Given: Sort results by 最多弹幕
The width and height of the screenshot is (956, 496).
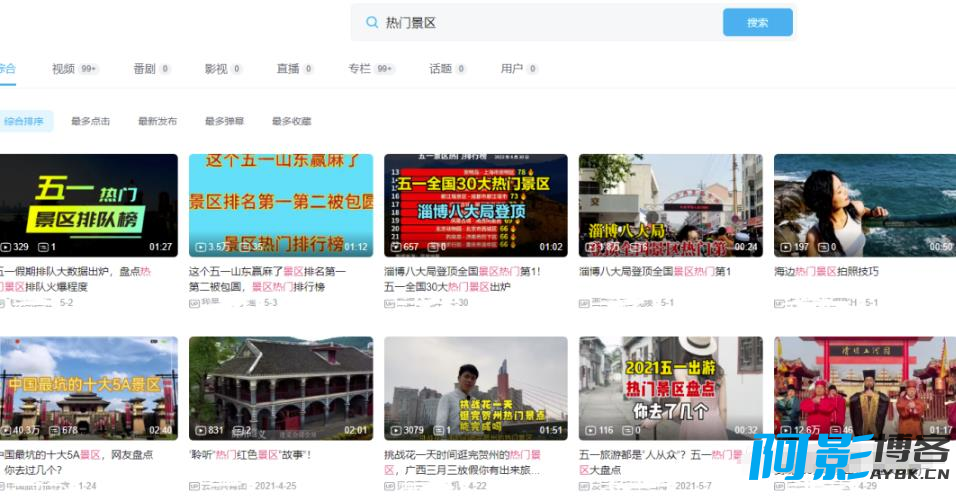Looking at the screenshot, I should pyautogui.click(x=224, y=121).
